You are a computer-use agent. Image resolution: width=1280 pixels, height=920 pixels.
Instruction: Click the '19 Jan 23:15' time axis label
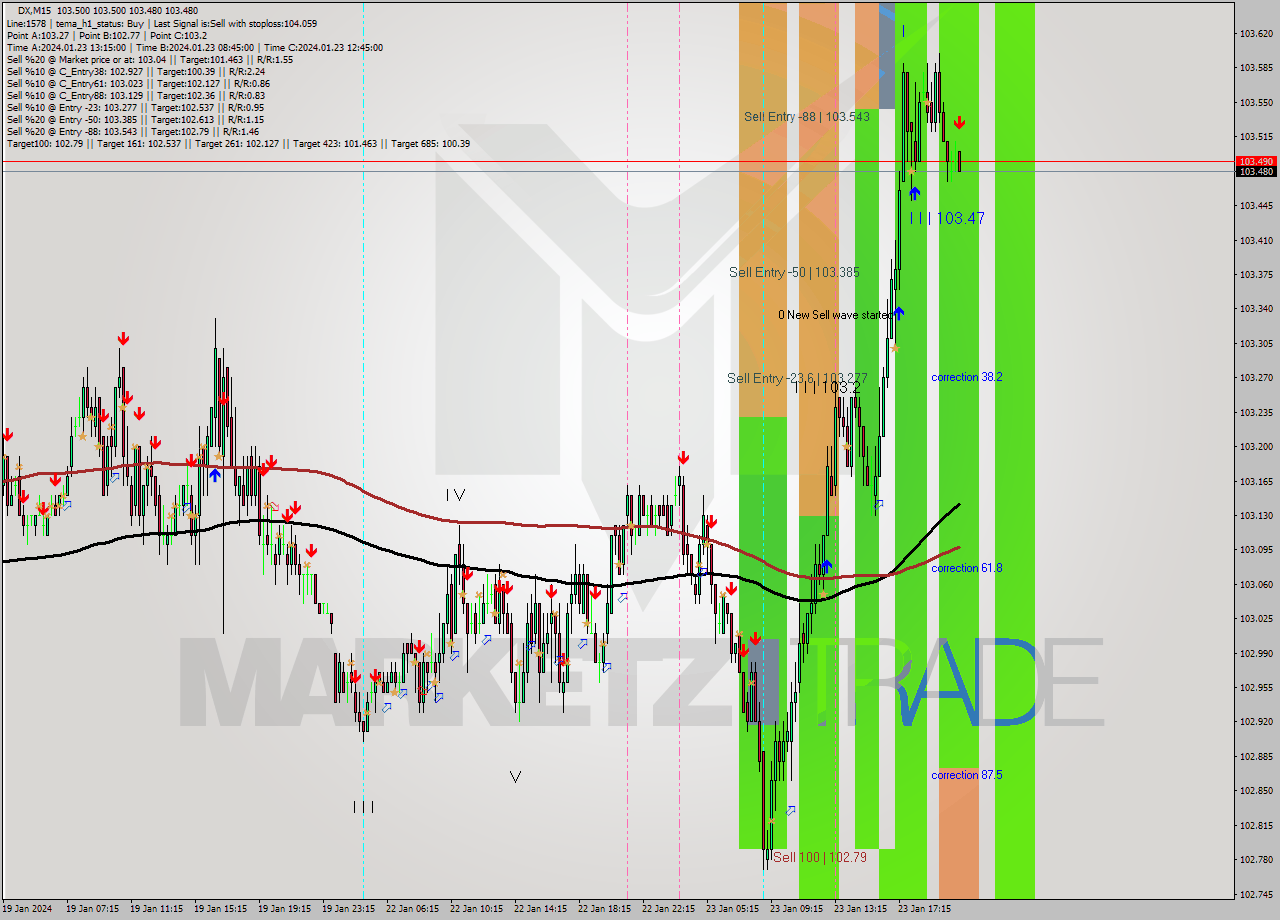[348, 909]
